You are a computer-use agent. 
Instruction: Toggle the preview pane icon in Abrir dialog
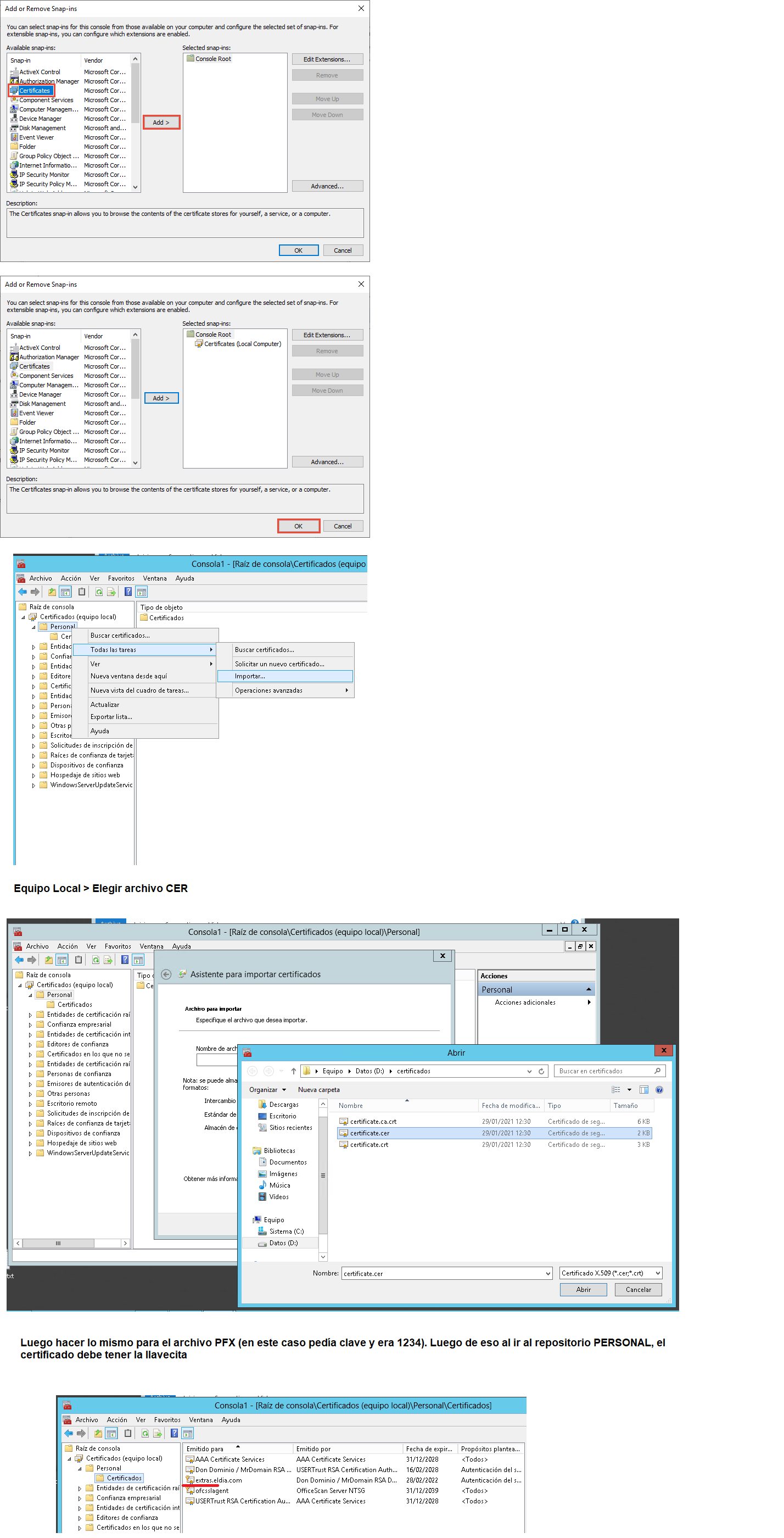coord(644,1090)
